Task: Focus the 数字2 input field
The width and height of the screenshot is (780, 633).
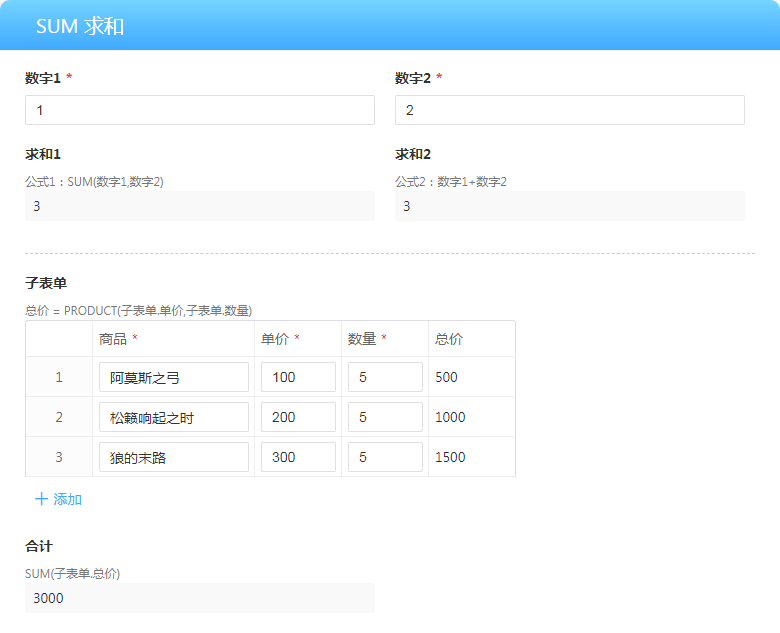Action: (569, 110)
